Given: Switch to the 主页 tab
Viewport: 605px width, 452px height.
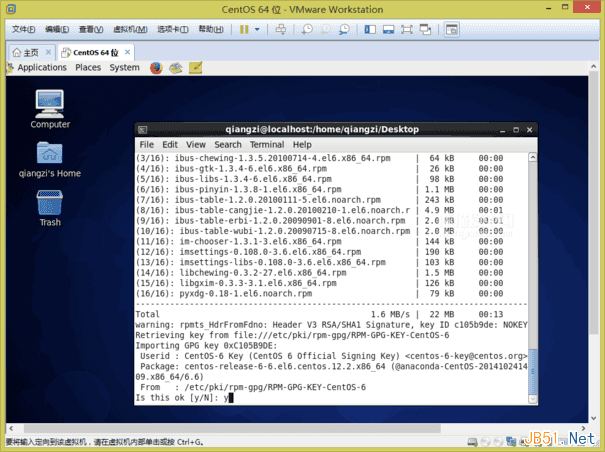Looking at the screenshot, I should point(25,52).
